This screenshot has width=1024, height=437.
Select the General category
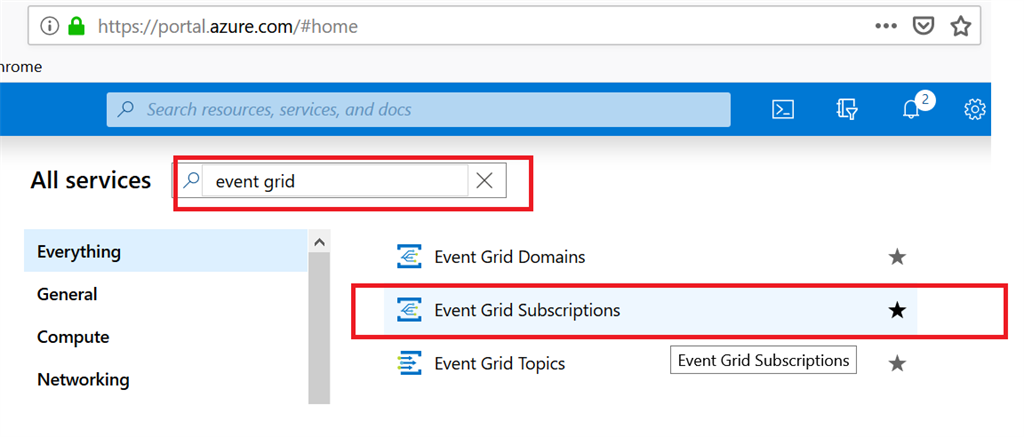[x=67, y=294]
